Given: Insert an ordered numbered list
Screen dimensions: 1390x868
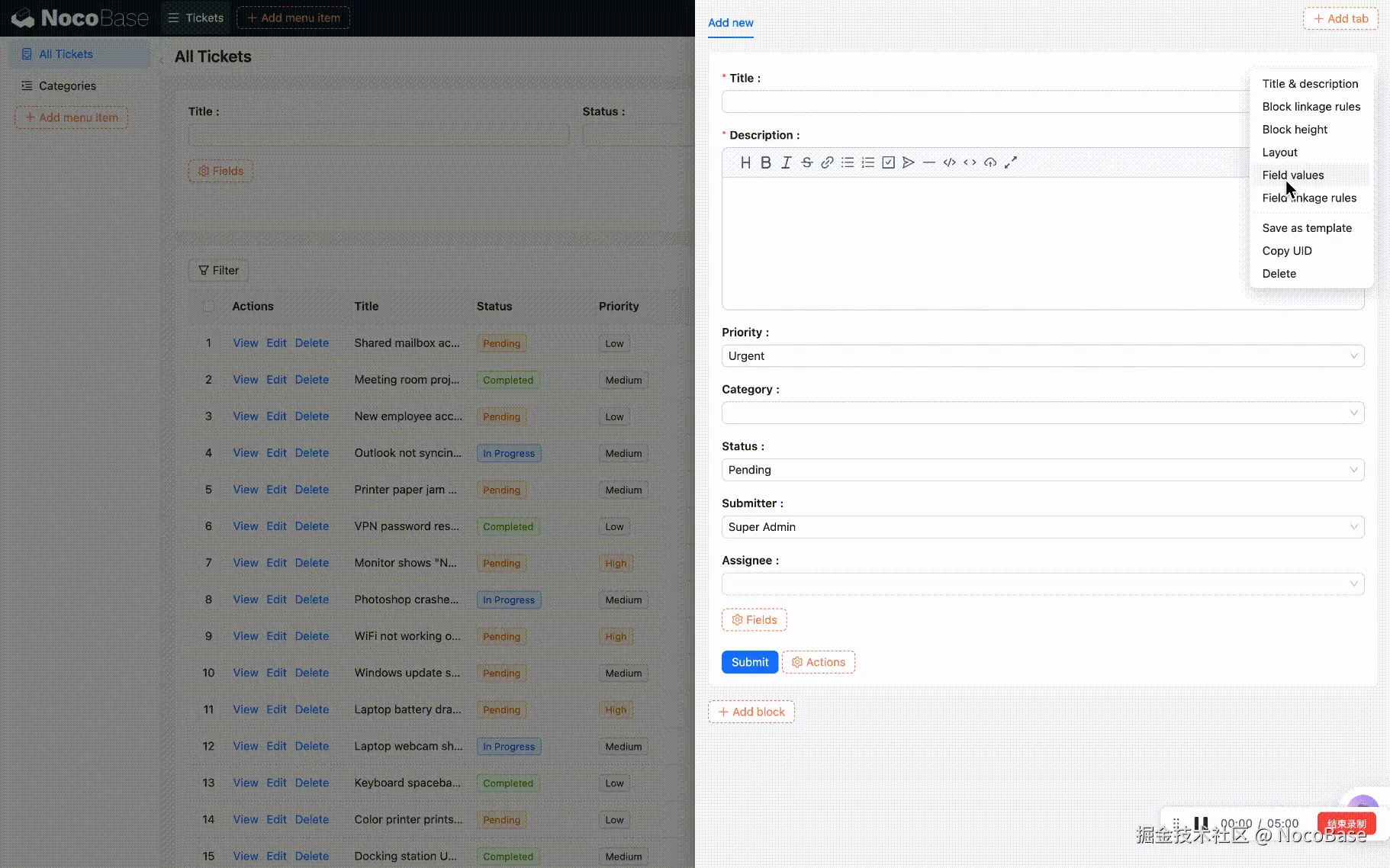Looking at the screenshot, I should [x=867, y=162].
